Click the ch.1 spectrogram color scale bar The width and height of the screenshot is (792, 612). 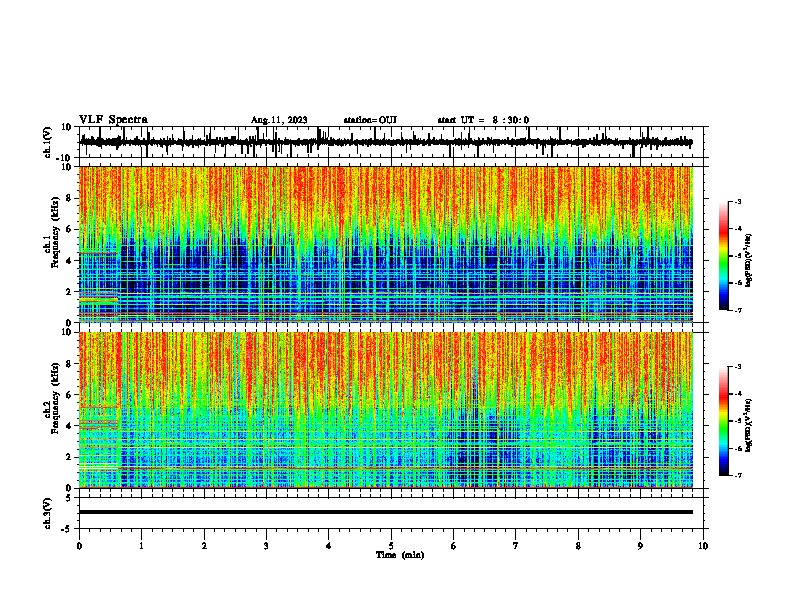click(x=724, y=256)
